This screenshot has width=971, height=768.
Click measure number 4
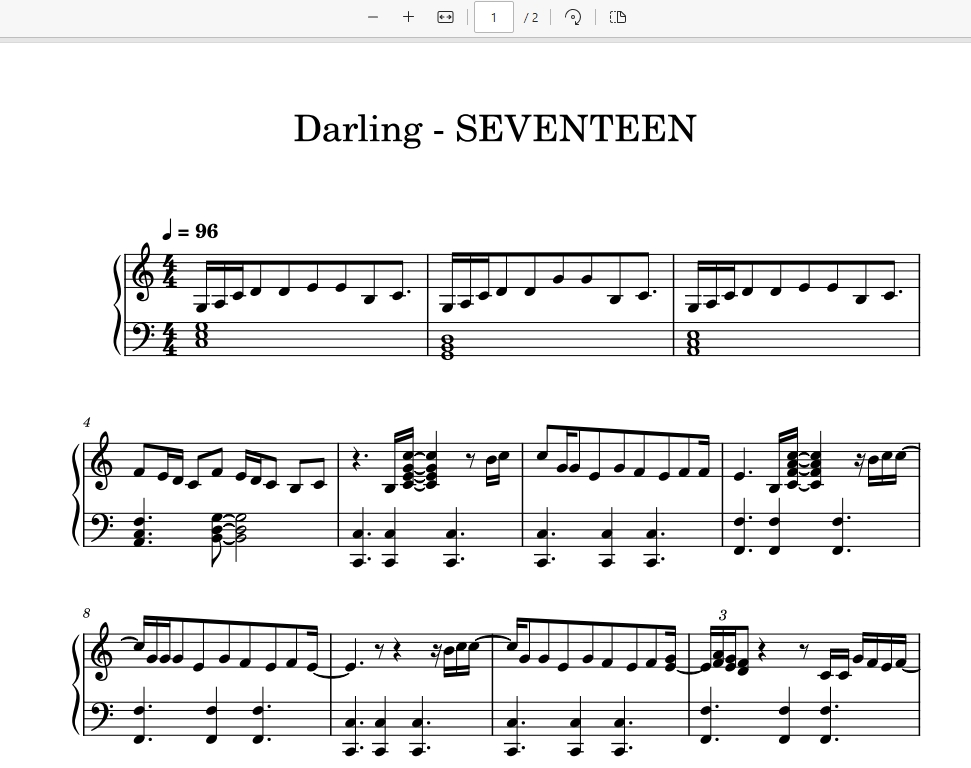click(87, 422)
